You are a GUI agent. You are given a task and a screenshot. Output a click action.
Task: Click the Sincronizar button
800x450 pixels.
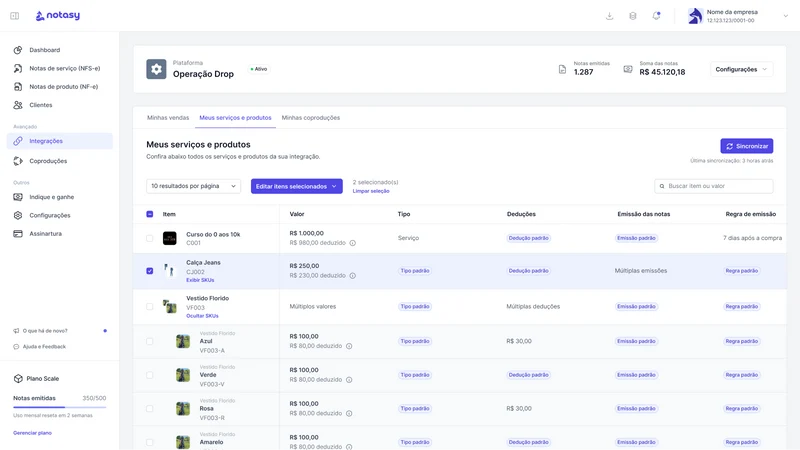click(746, 146)
